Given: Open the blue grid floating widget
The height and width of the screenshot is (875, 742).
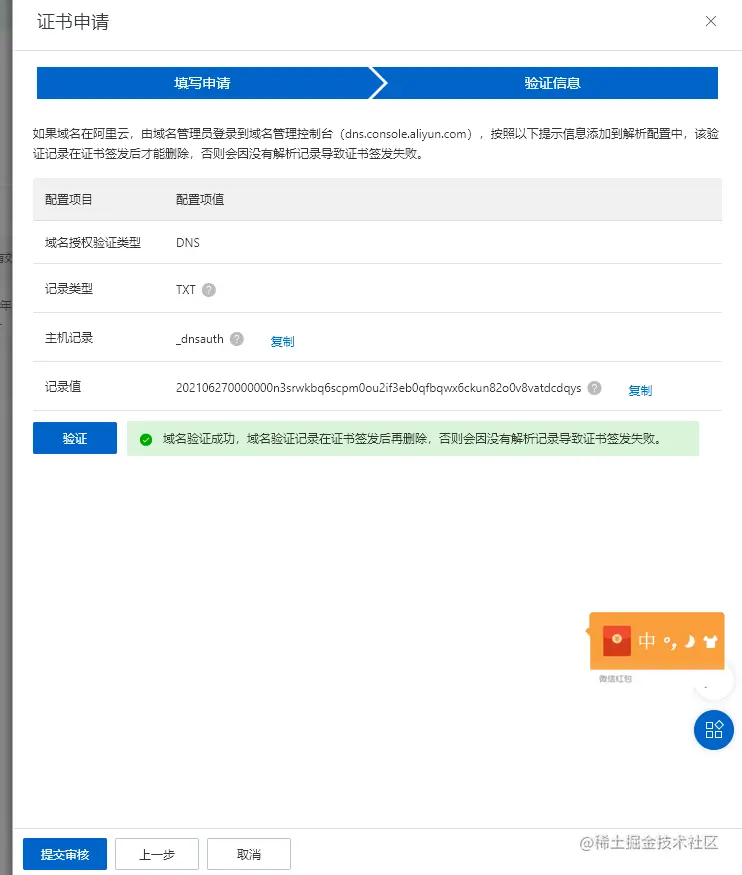Looking at the screenshot, I should point(714,729).
